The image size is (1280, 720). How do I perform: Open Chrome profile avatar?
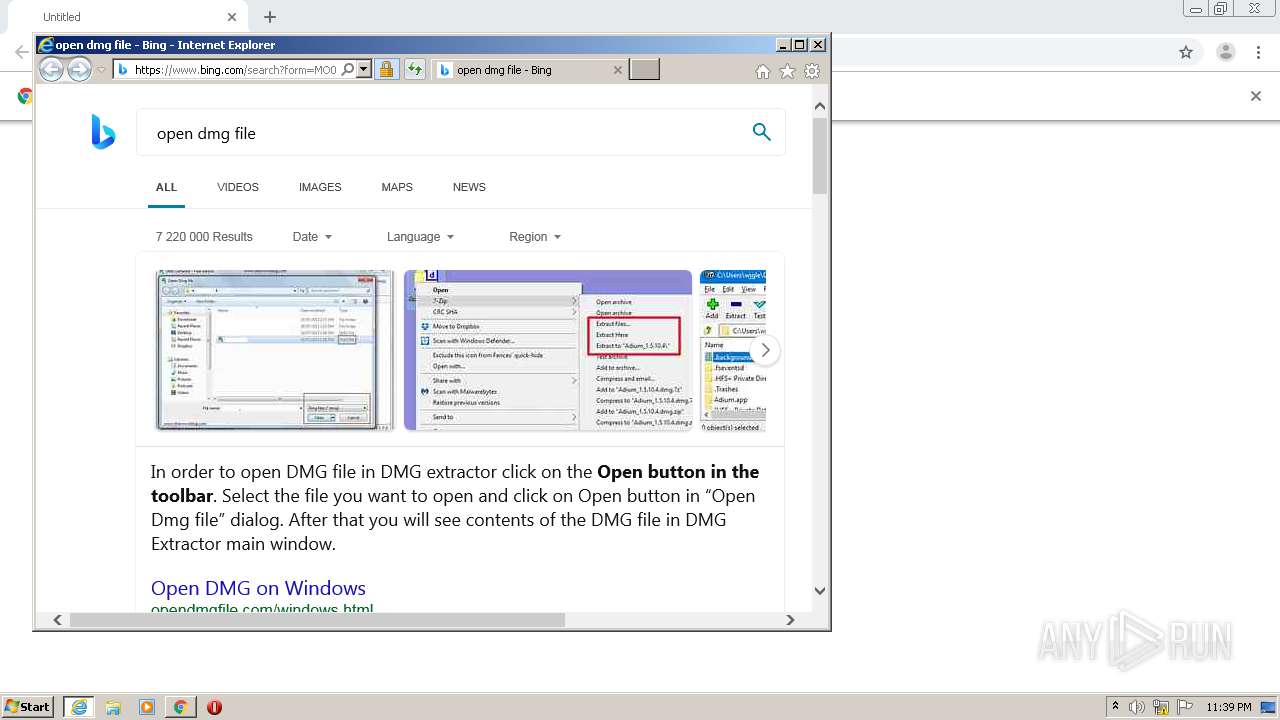(1225, 52)
